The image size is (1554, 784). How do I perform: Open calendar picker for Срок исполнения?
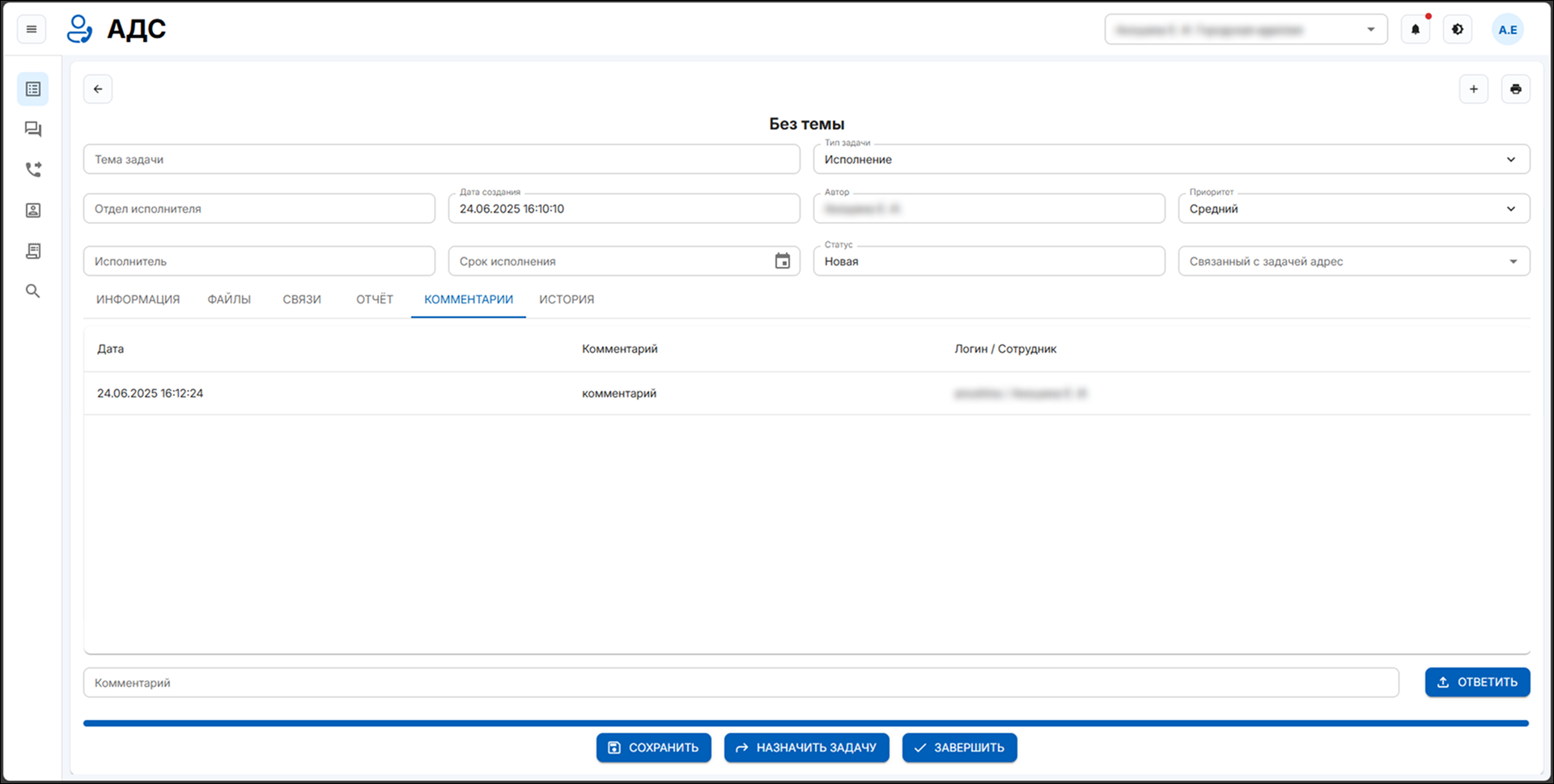coord(782,261)
